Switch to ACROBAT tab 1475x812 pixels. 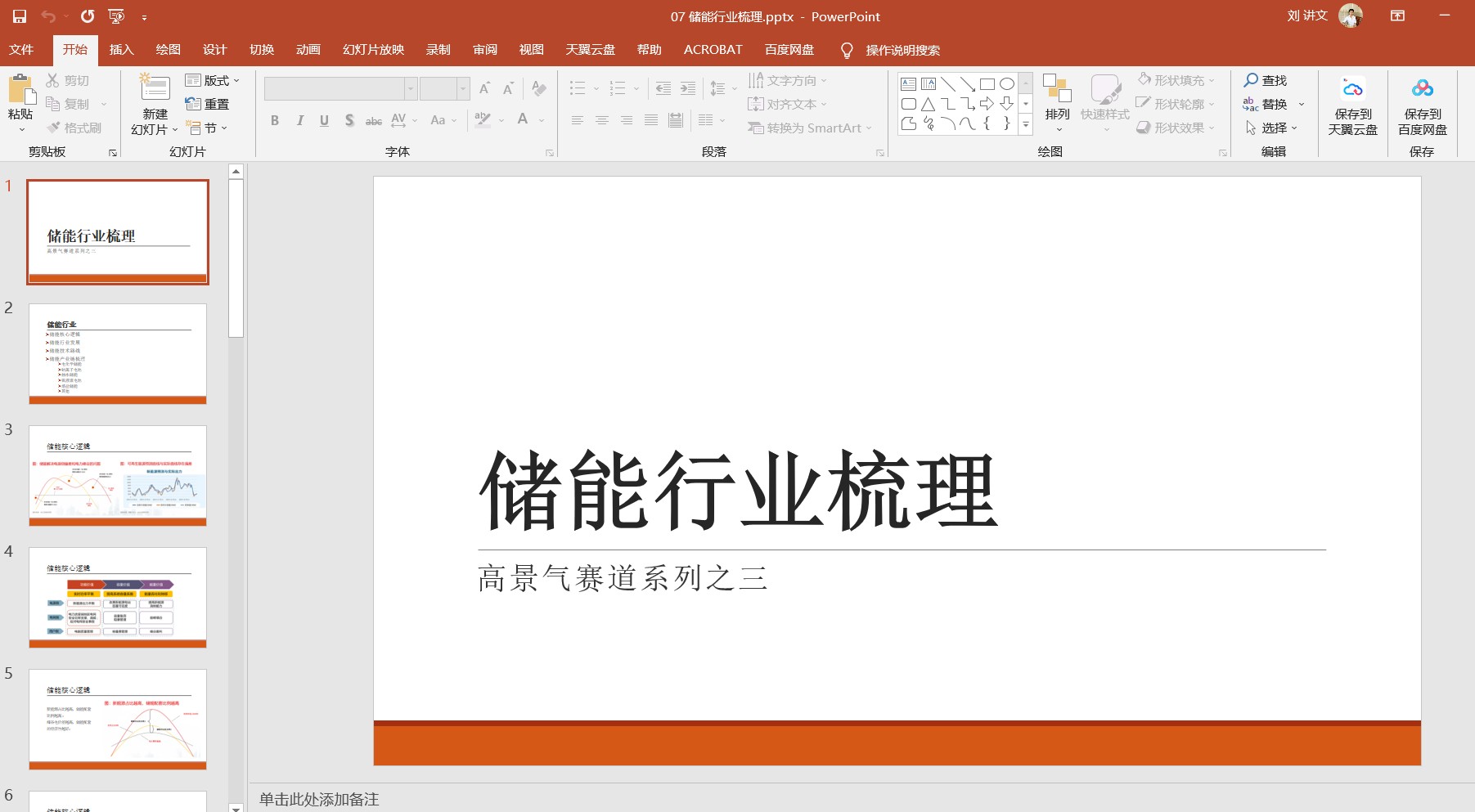coord(713,50)
